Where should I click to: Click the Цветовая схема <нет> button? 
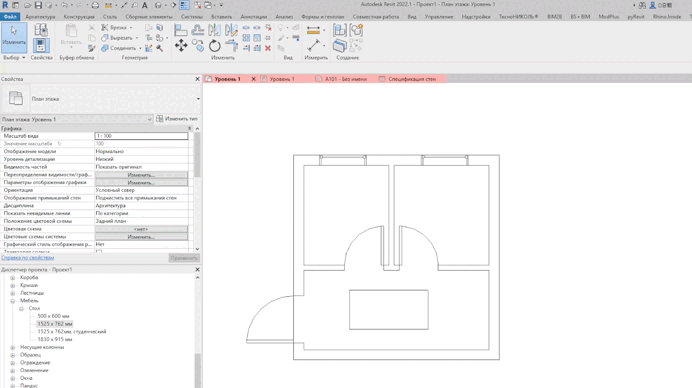(x=141, y=229)
